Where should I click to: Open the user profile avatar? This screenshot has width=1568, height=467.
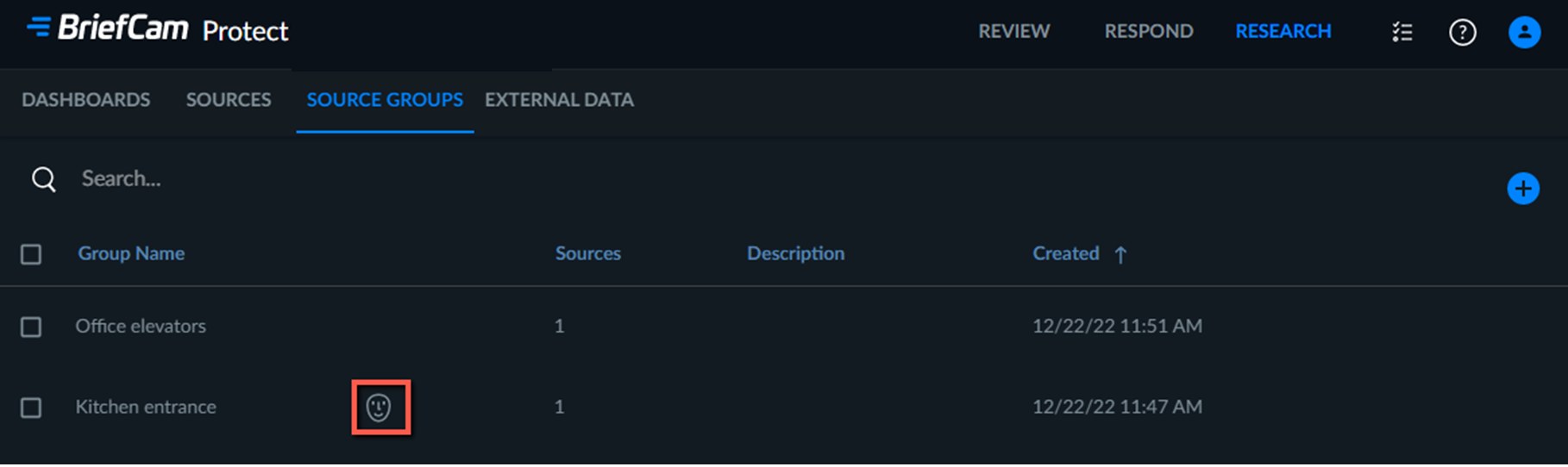[1524, 32]
